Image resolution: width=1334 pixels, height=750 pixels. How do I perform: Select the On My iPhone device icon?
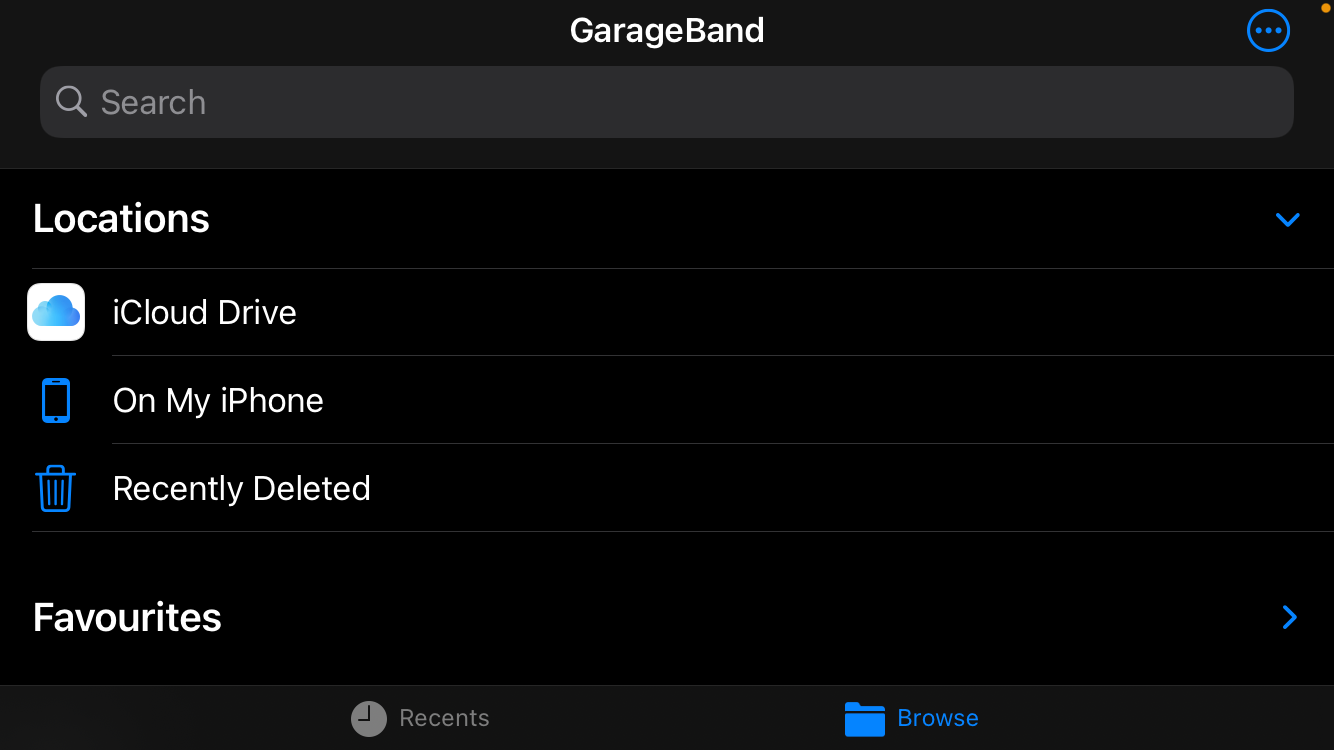tap(56, 400)
